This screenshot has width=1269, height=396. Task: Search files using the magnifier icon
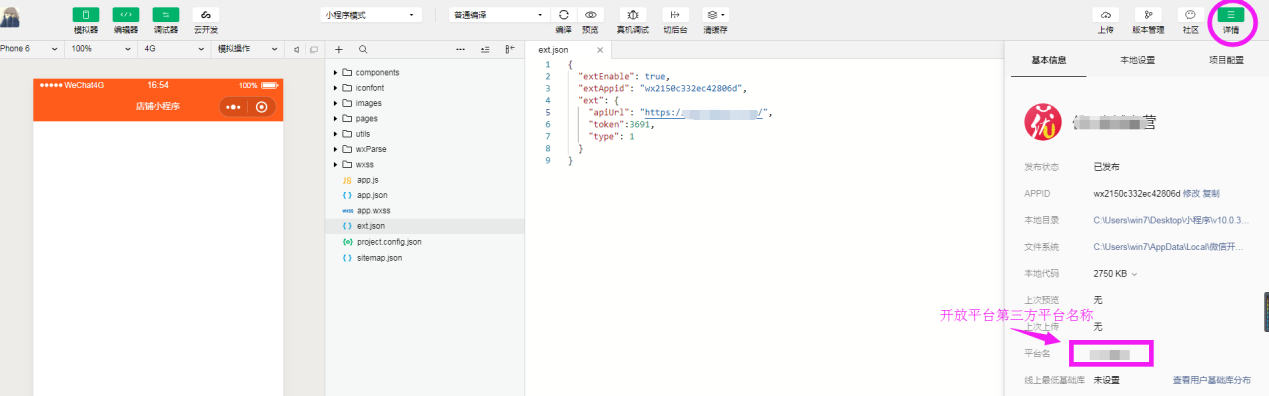click(x=363, y=49)
